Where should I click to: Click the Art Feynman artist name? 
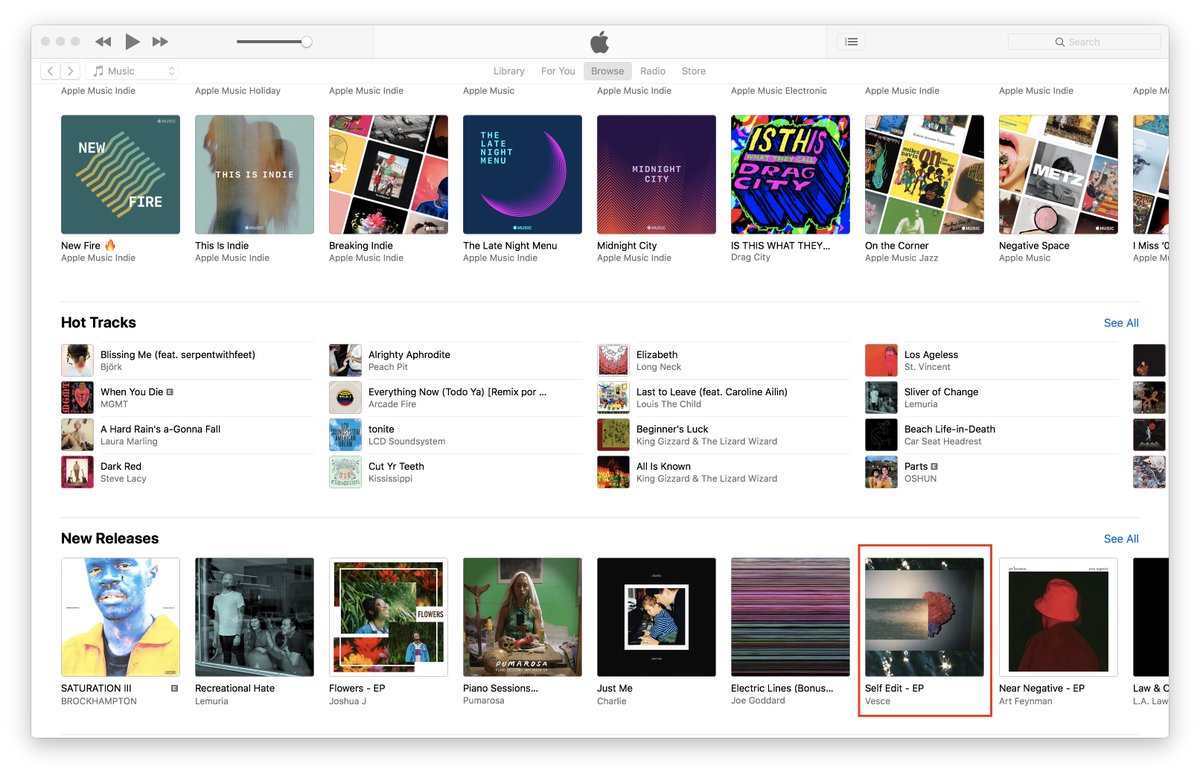pos(1026,701)
